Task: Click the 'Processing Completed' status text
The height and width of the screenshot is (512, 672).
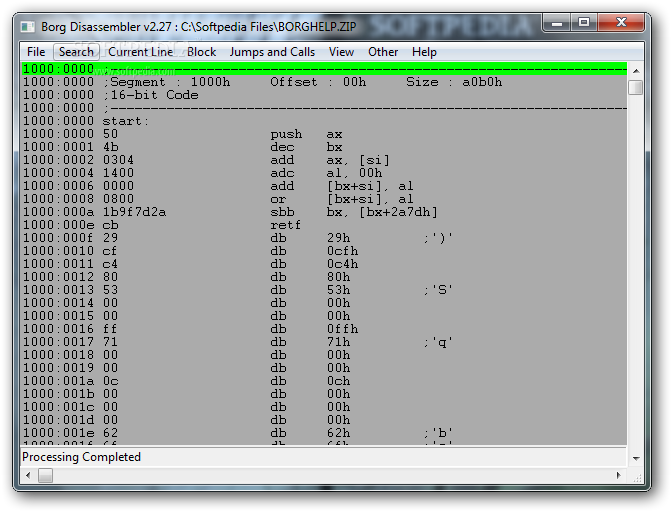Action: (81, 457)
